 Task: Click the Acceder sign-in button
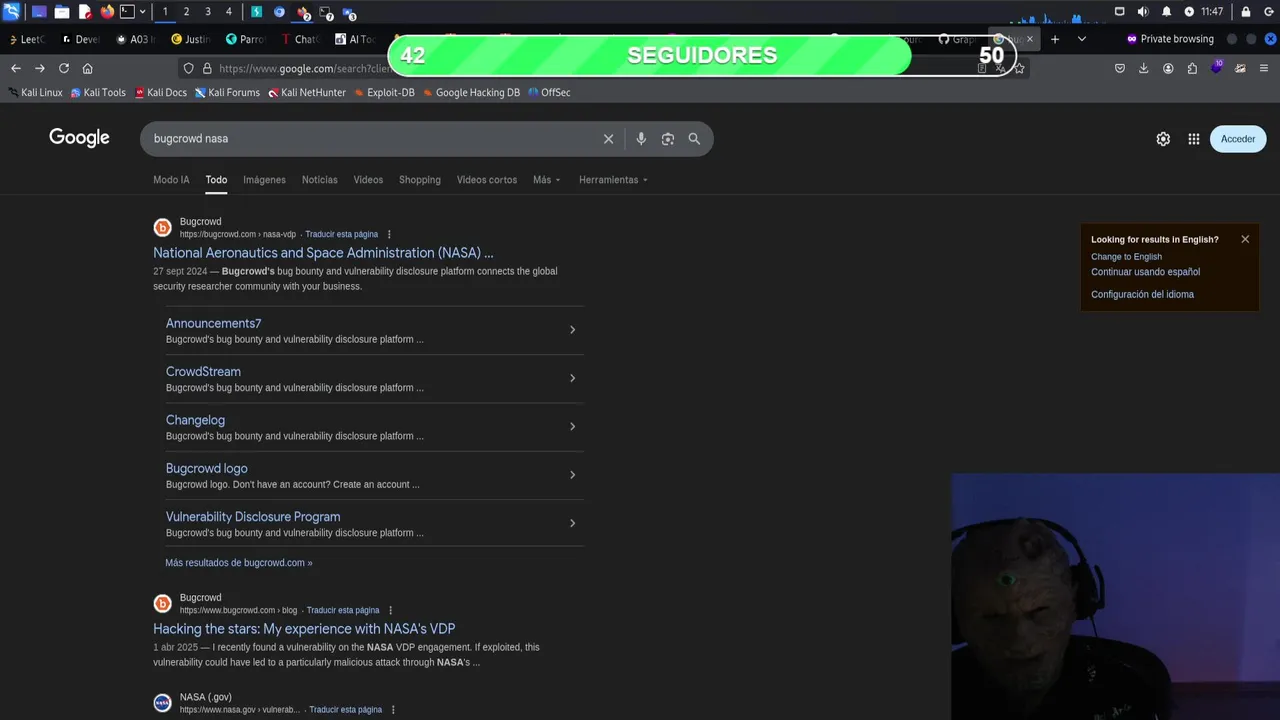[1238, 139]
